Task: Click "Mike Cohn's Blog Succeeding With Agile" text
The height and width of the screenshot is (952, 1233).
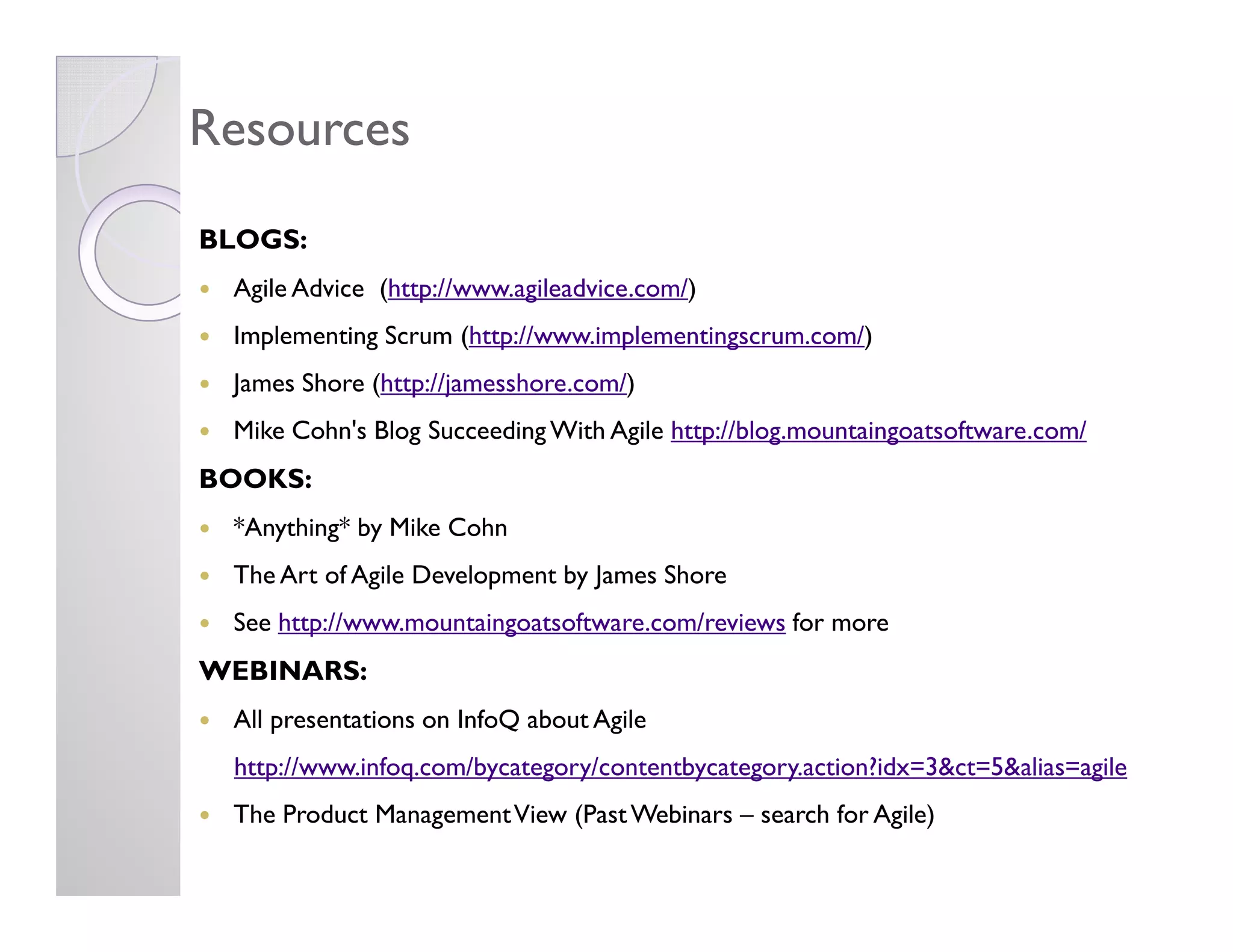Action: coord(449,431)
